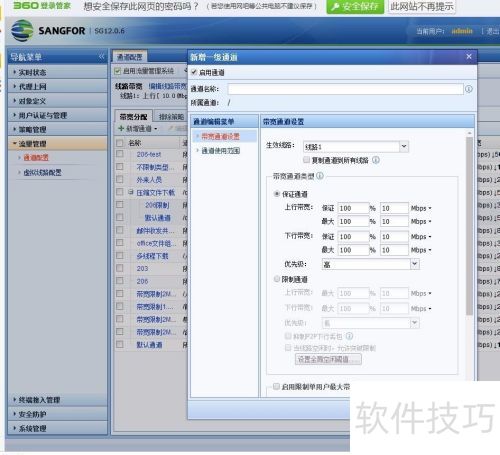Screen dimensions: 500x455
Task: Expand 代理上网 navigation item
Action: tap(57, 87)
